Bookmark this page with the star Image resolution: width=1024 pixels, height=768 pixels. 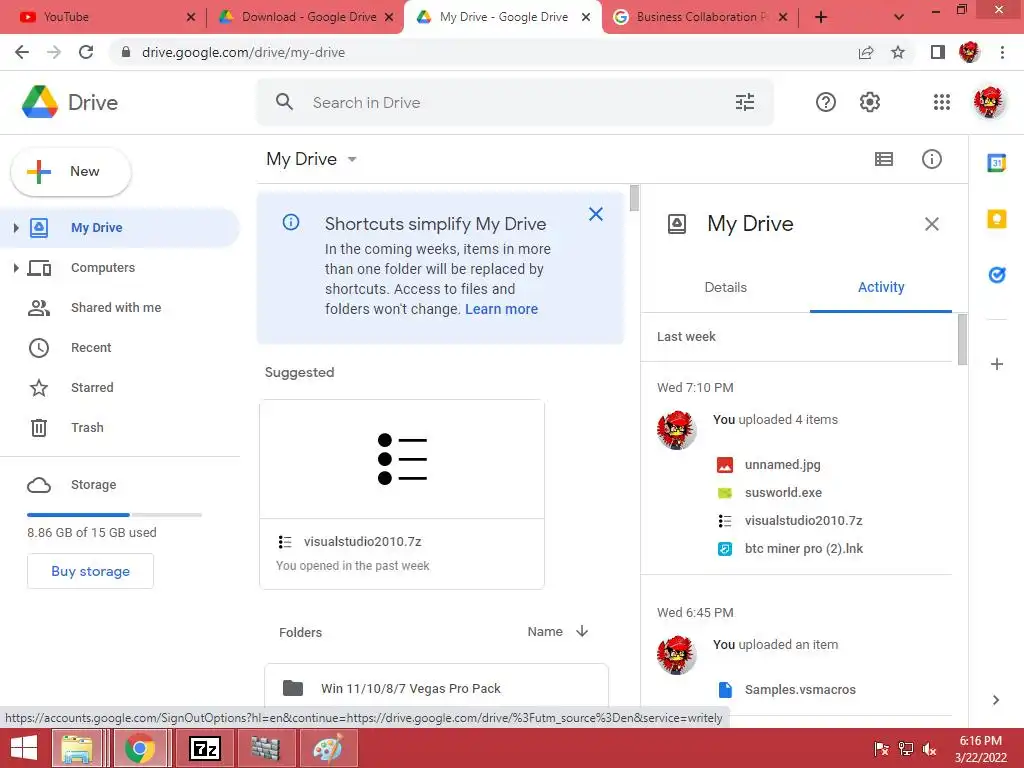[898, 52]
